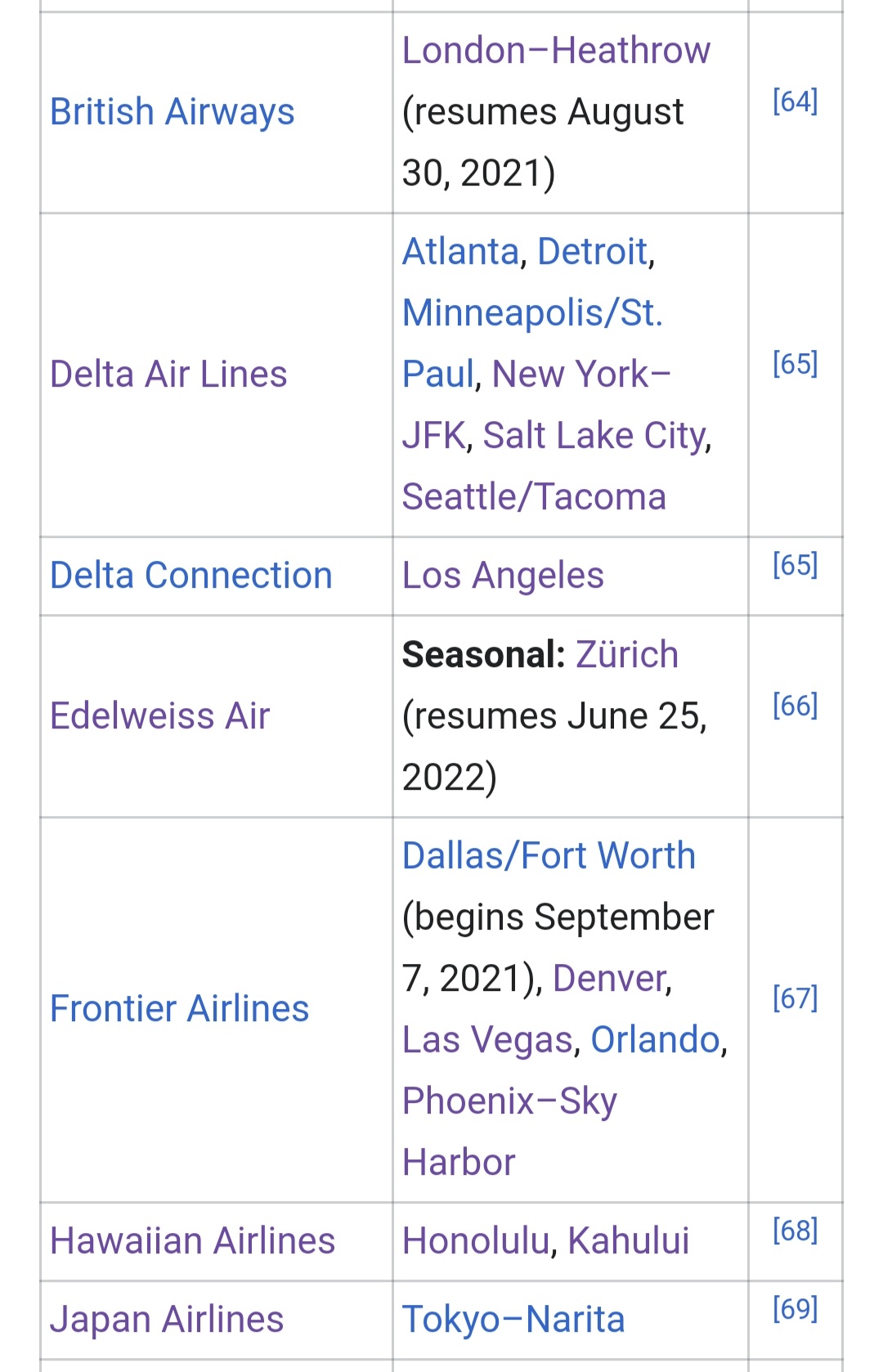883x1372 pixels.
Task: Open citation reference [66]
Action: click(x=795, y=706)
